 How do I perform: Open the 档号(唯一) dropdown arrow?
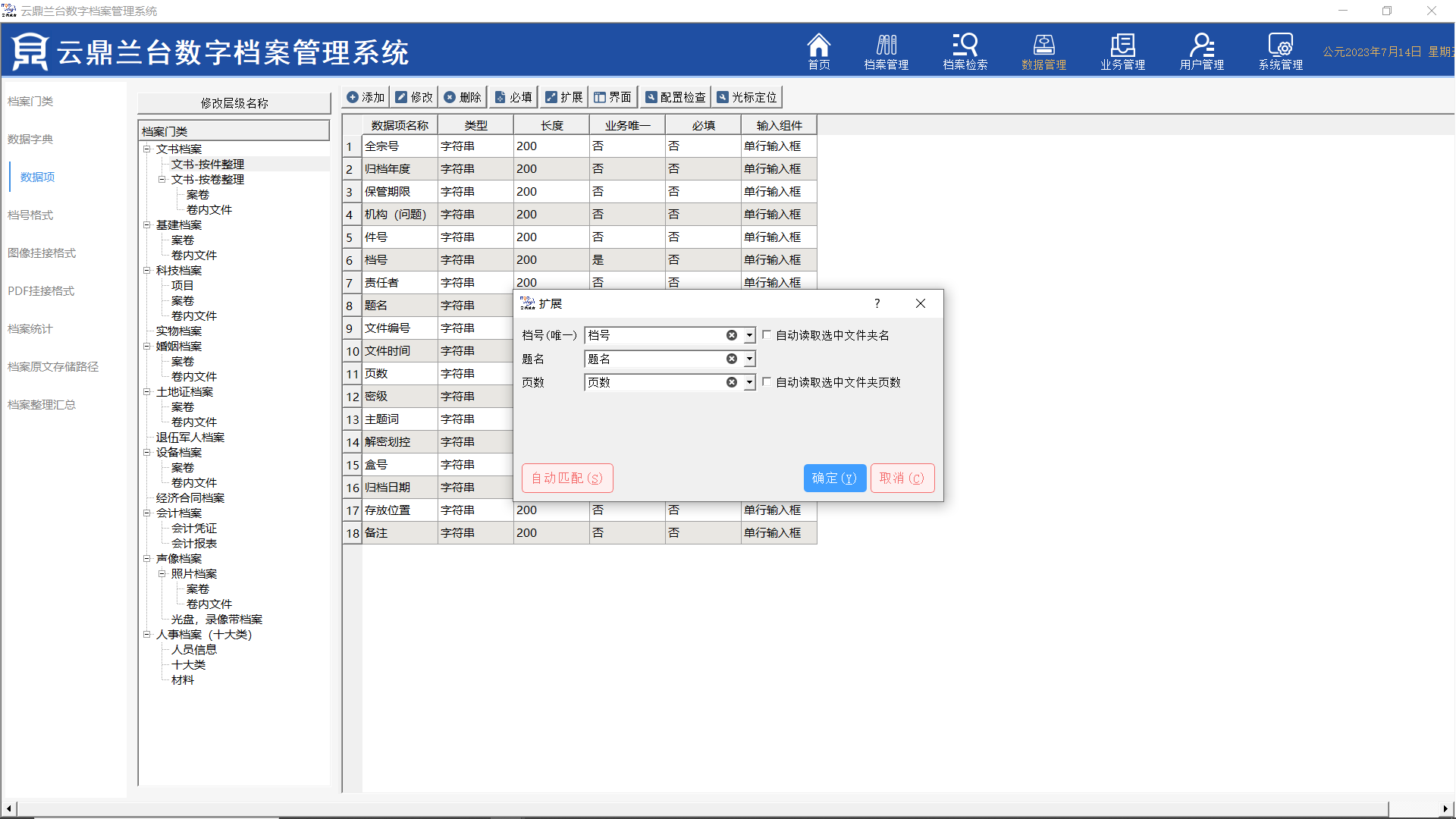(x=749, y=335)
